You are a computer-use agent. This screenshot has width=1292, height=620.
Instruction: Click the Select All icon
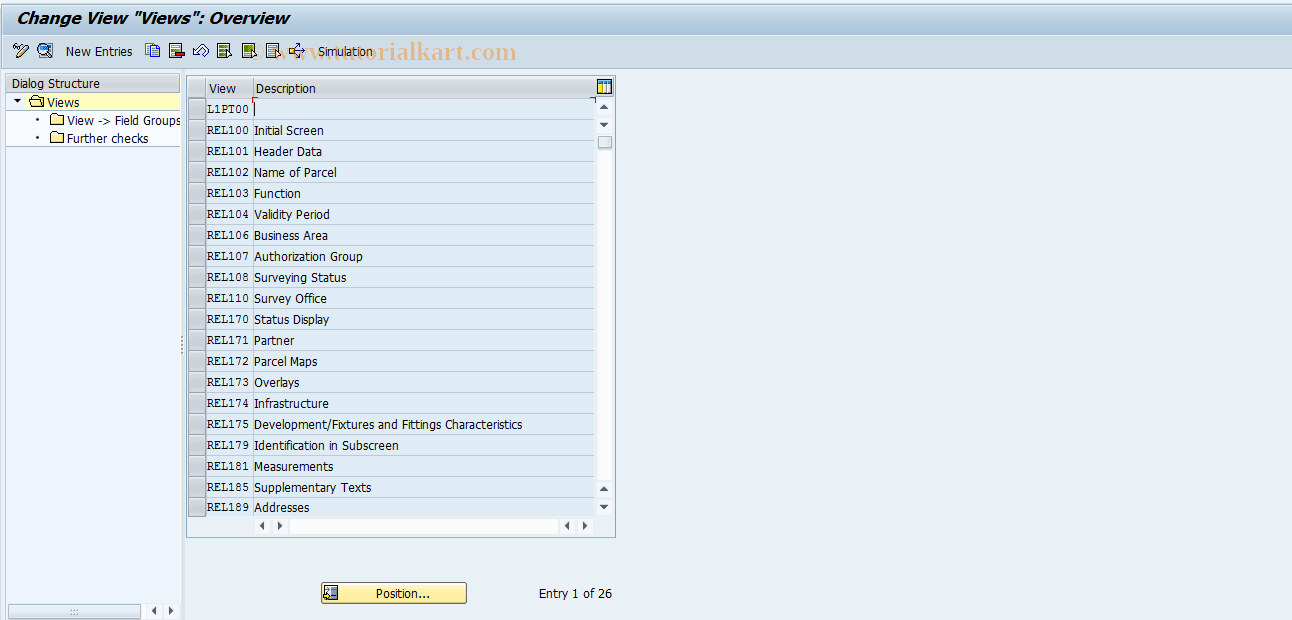225,51
